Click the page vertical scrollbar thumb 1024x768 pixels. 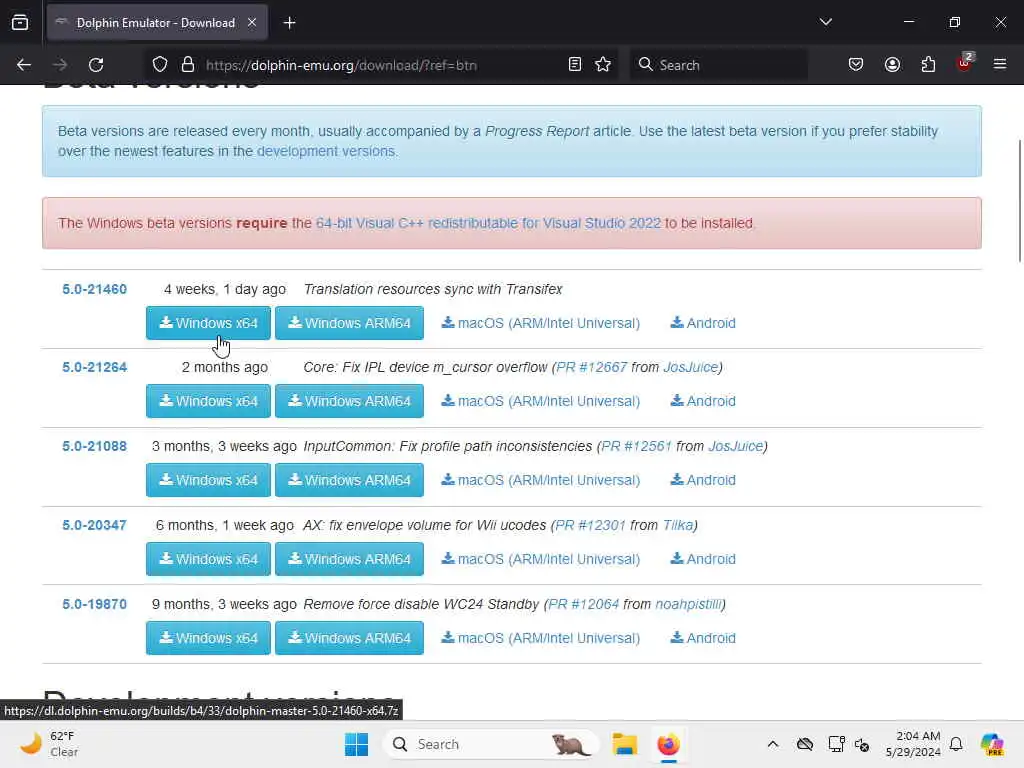point(1019,200)
